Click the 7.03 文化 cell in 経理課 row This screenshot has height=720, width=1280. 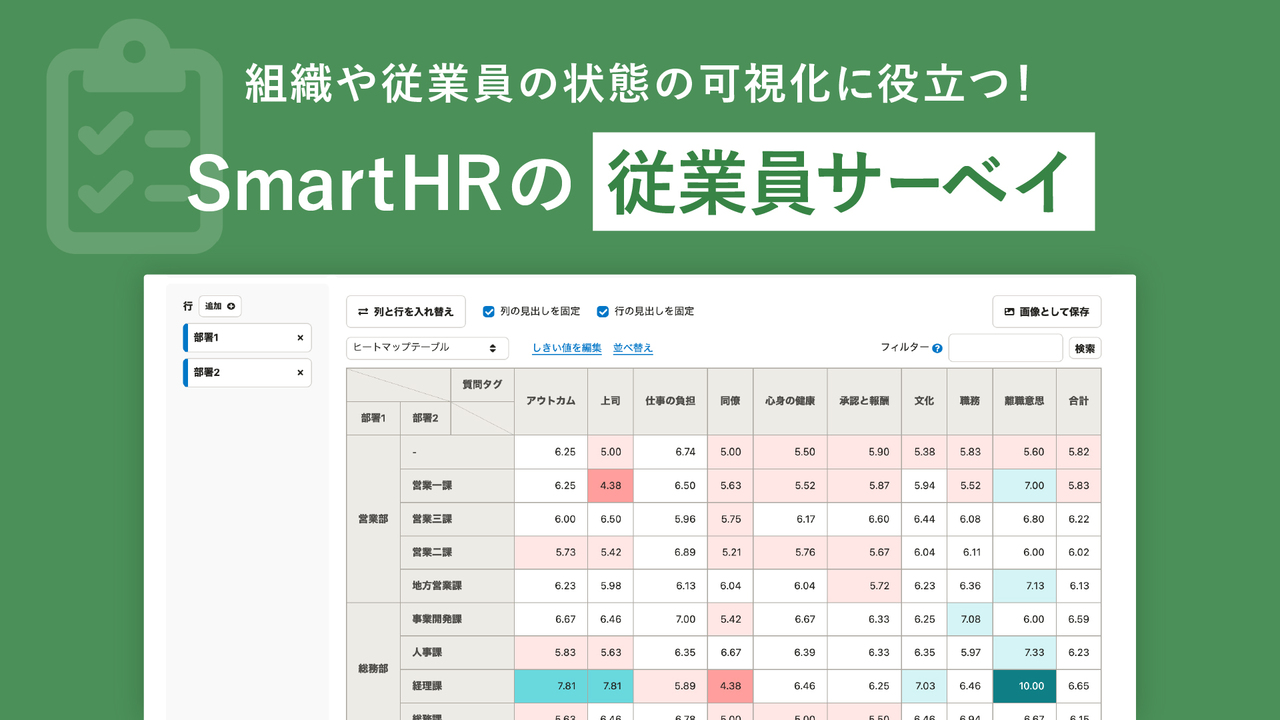coord(924,686)
